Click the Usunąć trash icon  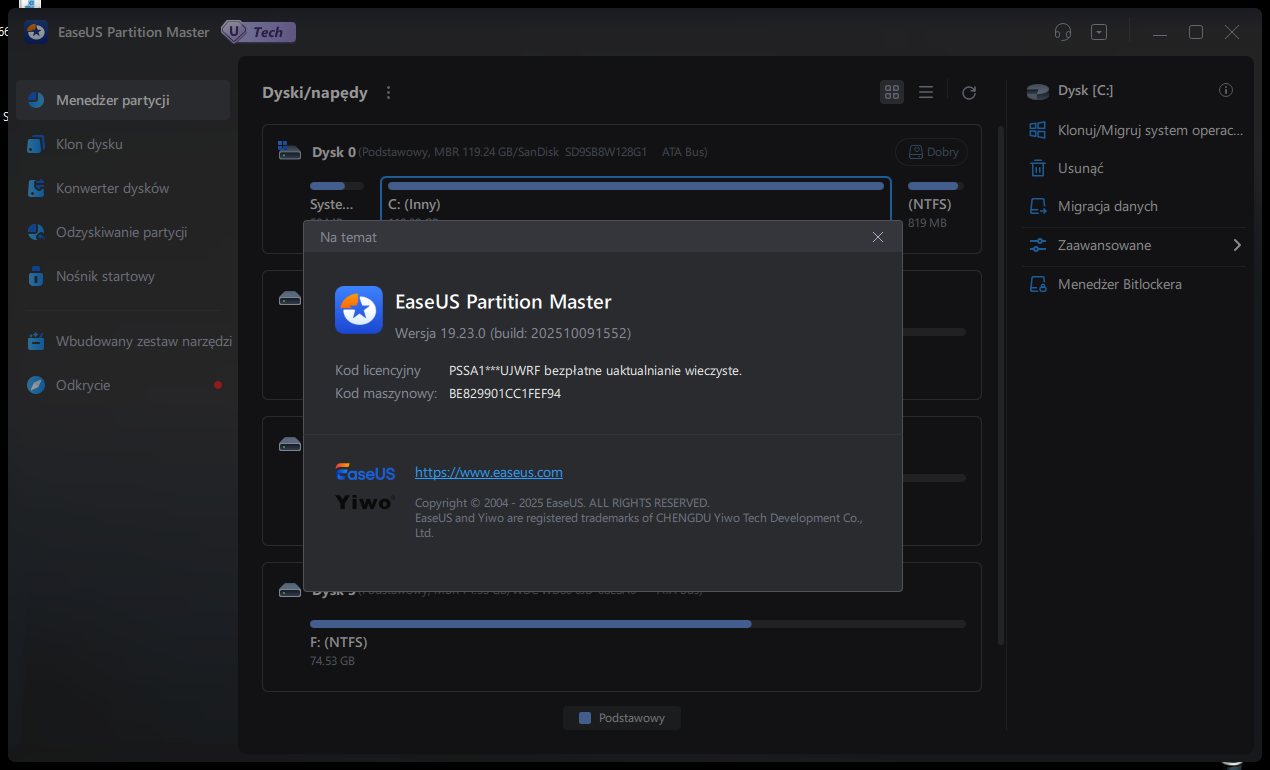click(x=1039, y=168)
